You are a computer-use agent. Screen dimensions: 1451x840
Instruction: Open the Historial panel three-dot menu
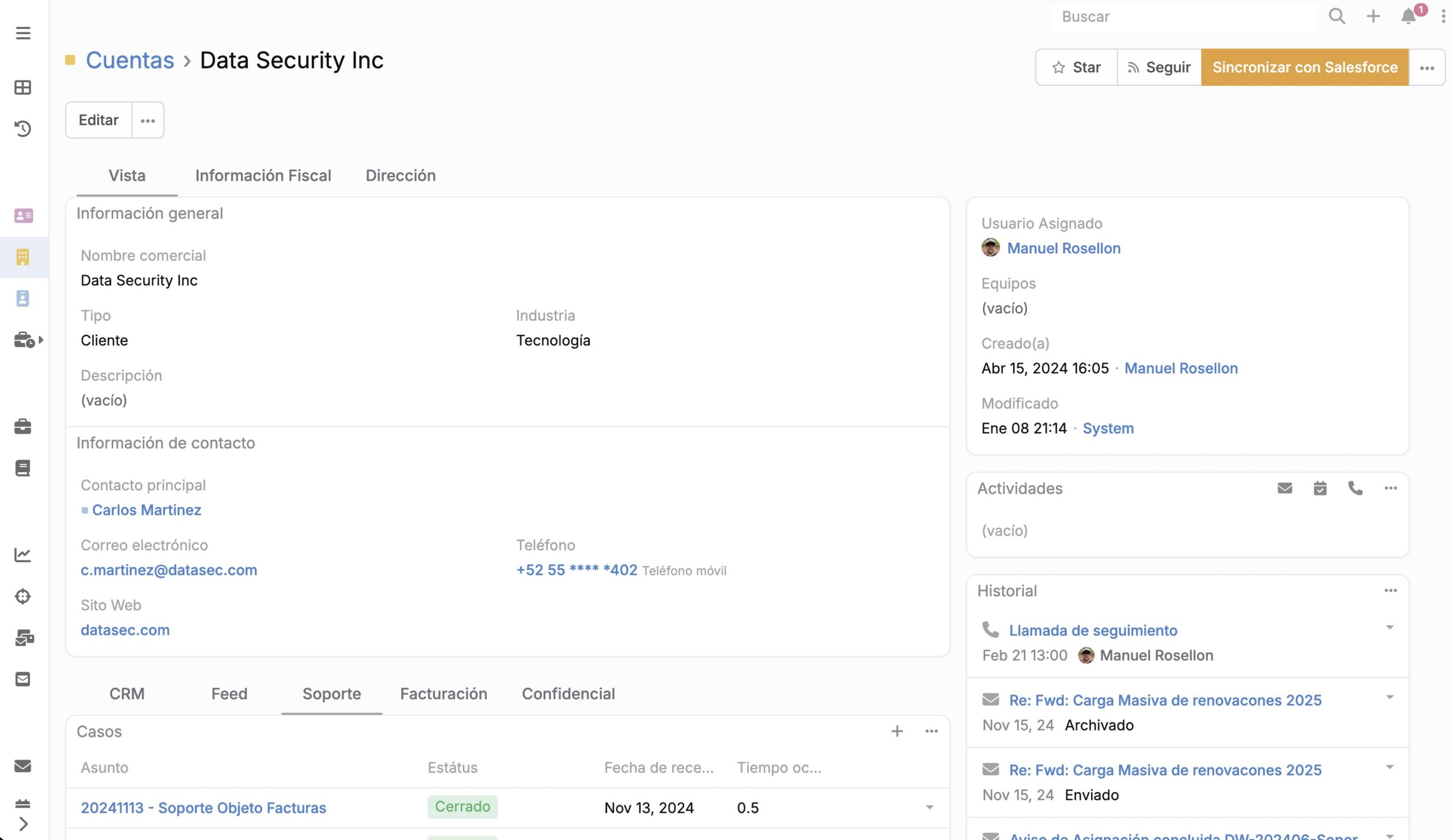[1390, 591]
